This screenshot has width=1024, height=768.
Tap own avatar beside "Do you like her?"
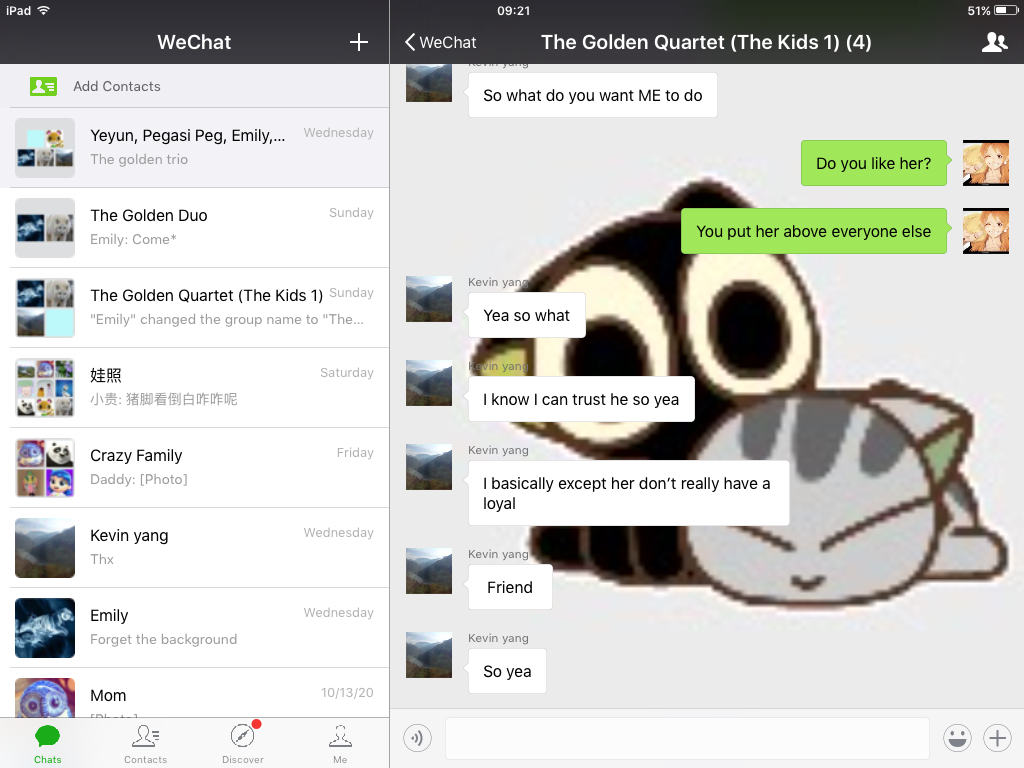[x=985, y=163]
